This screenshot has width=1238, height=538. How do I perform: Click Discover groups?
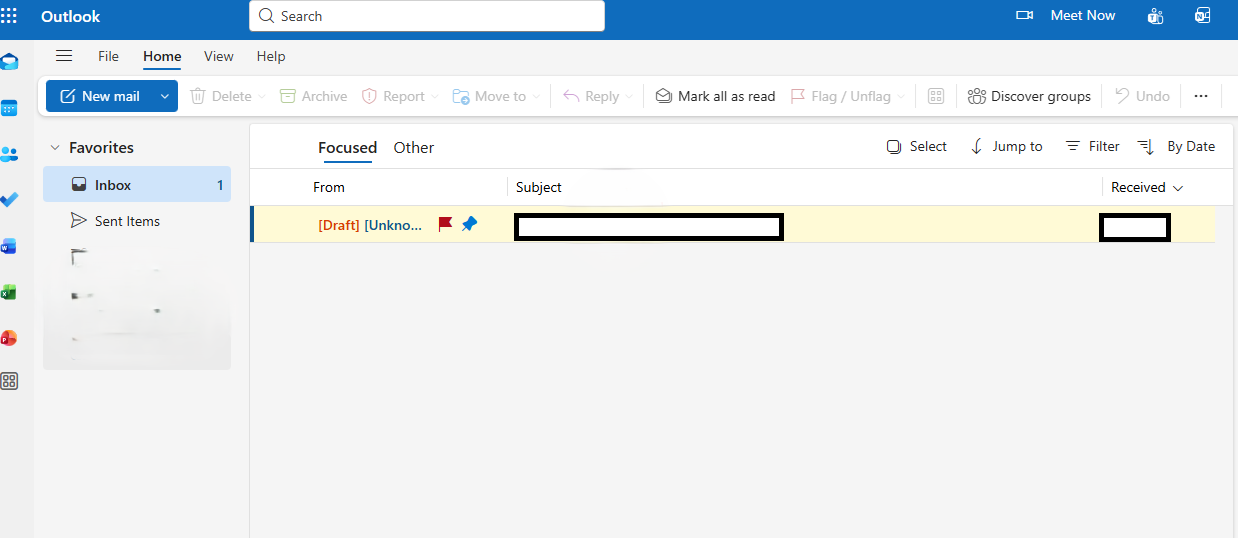1029,96
